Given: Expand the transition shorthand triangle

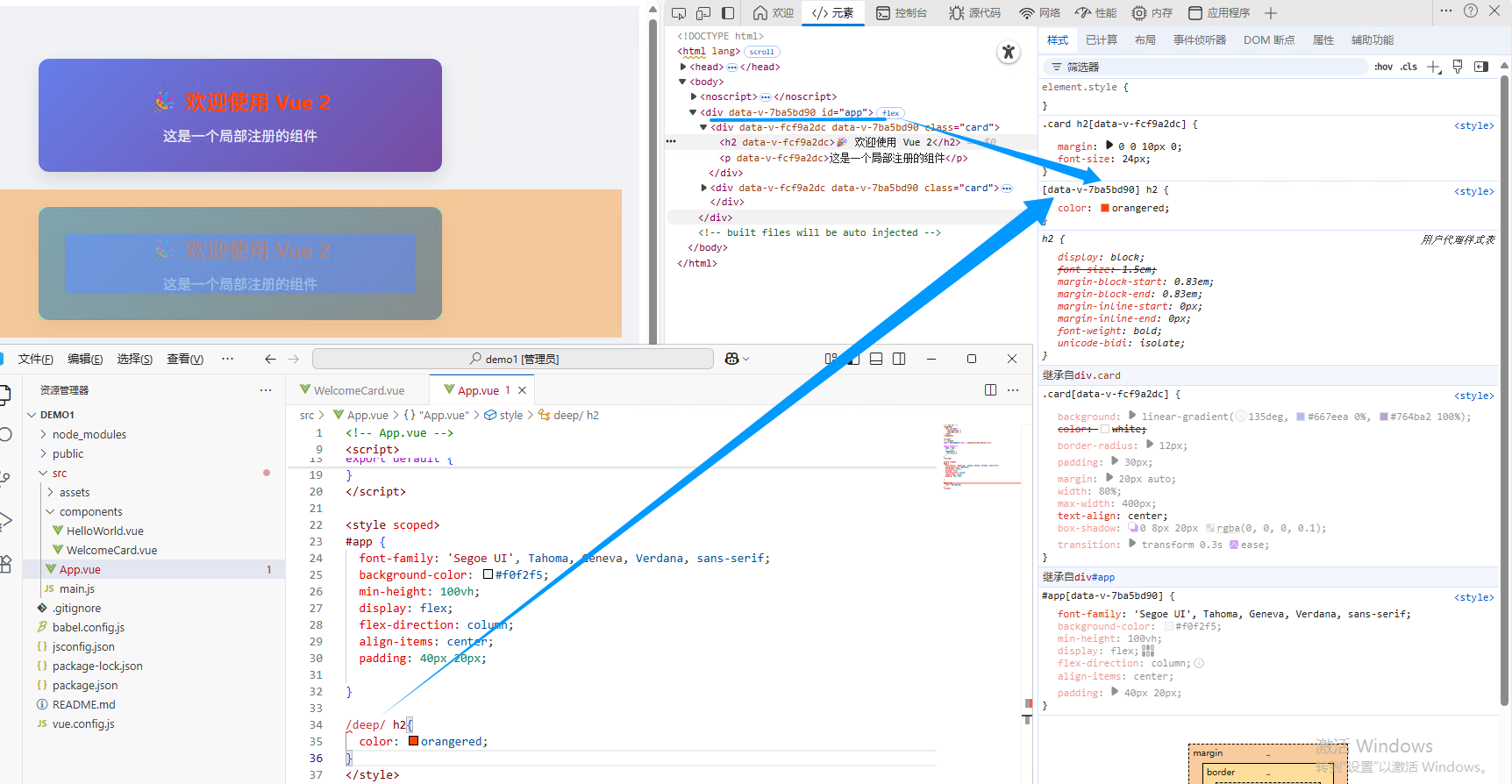Looking at the screenshot, I should (x=1132, y=544).
